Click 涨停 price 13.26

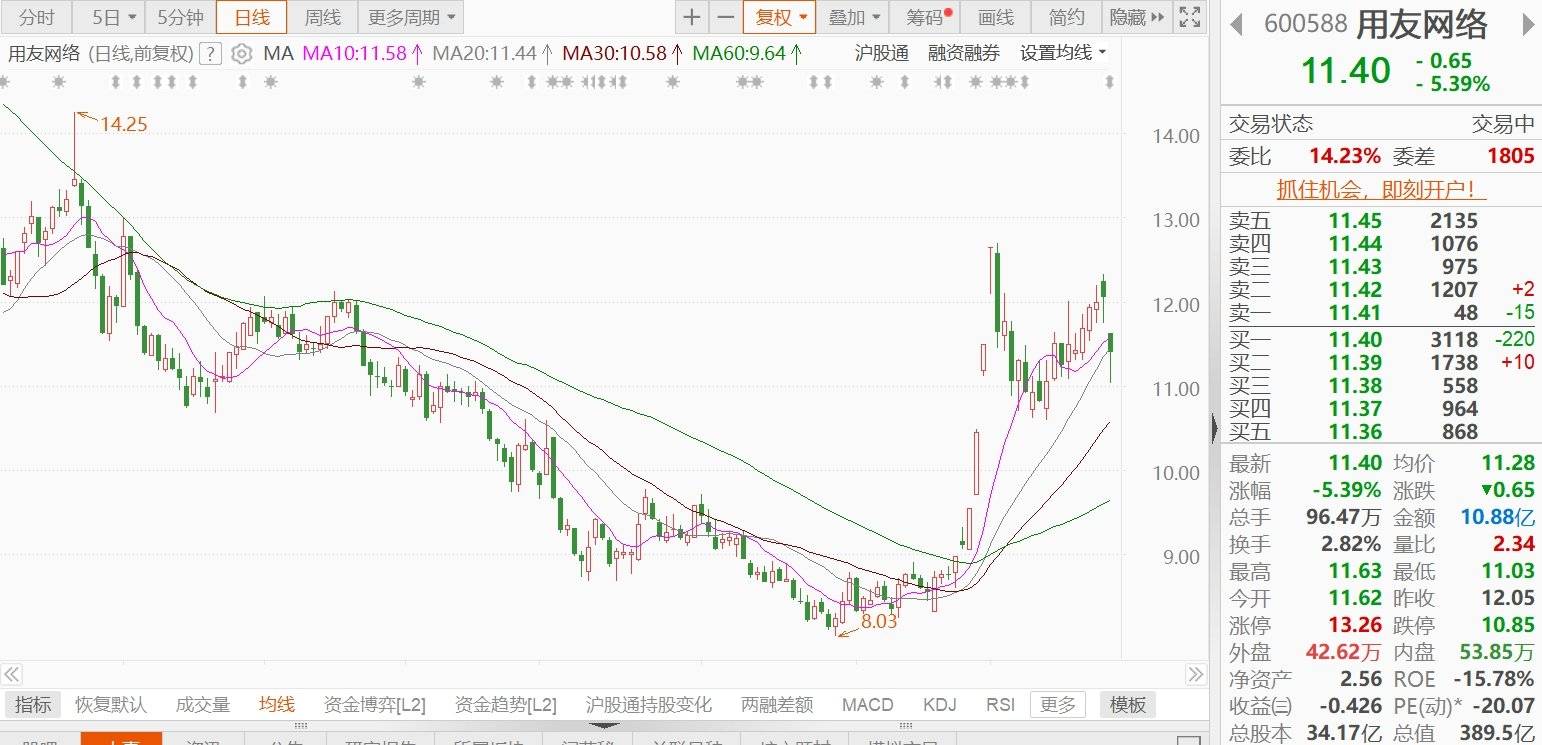point(1355,626)
